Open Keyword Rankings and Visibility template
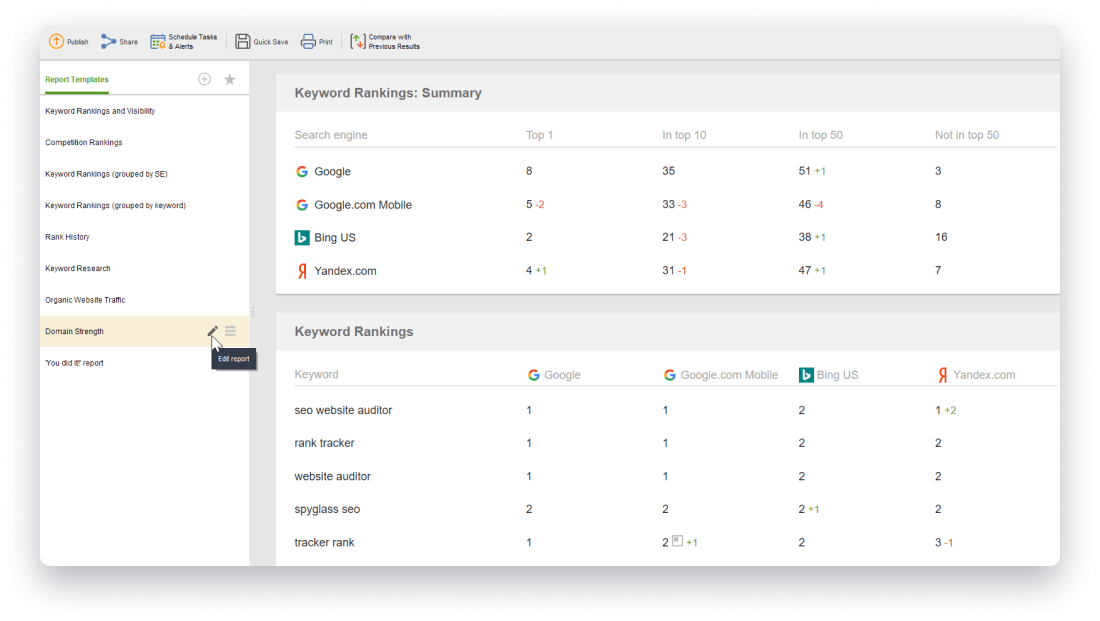Viewport: 1100px width, 621px height. coord(100,111)
